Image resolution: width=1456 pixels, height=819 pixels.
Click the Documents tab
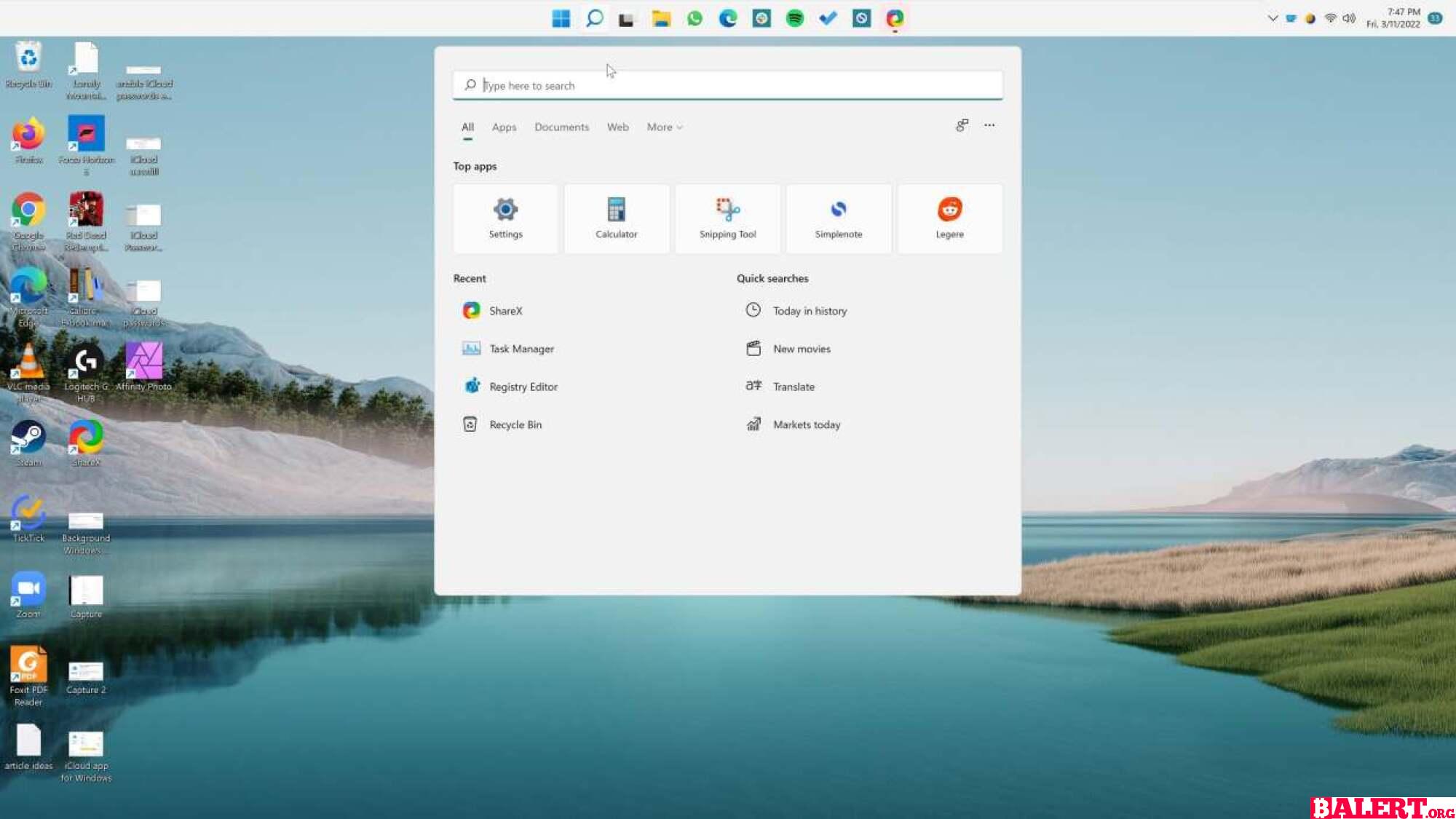561,127
